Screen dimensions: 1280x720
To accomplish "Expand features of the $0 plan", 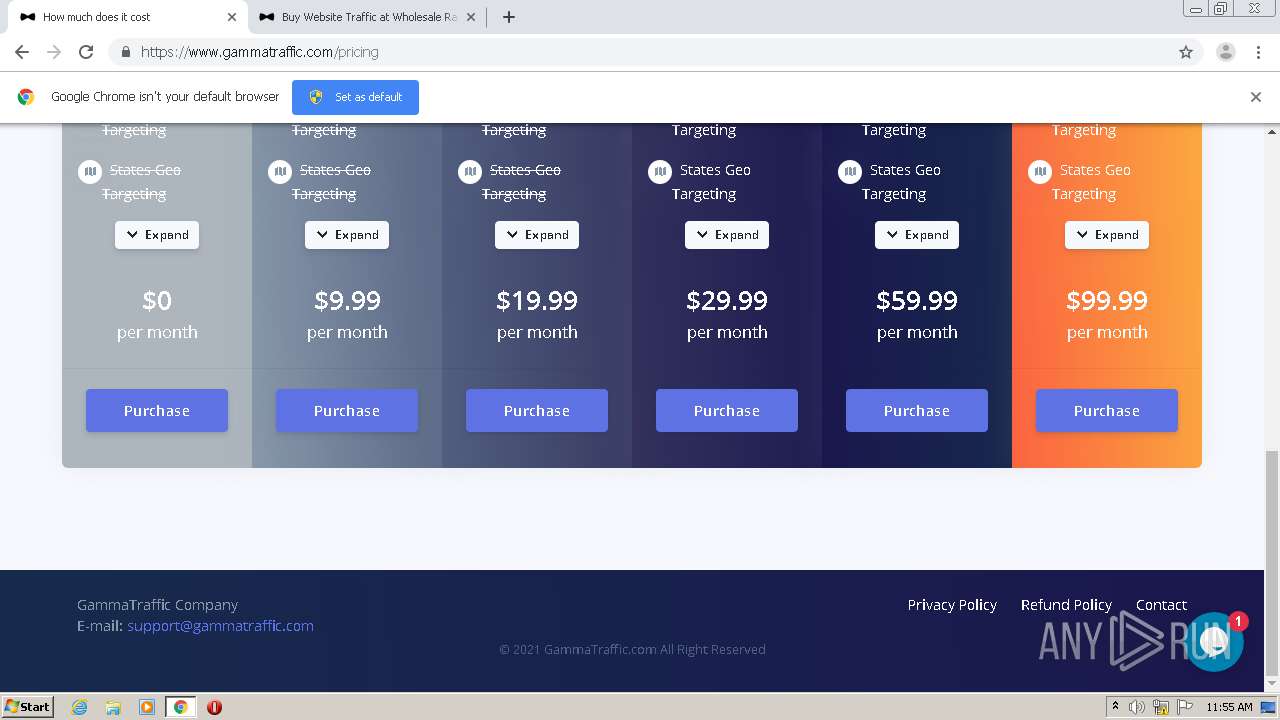I will (157, 235).
